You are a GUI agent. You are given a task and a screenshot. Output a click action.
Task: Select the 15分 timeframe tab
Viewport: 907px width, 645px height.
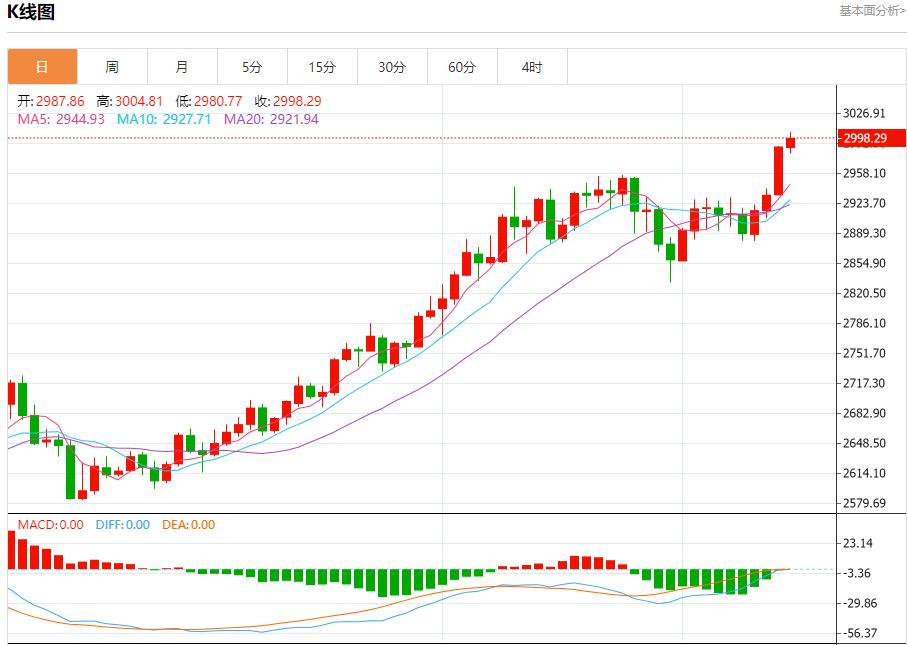(x=322, y=67)
